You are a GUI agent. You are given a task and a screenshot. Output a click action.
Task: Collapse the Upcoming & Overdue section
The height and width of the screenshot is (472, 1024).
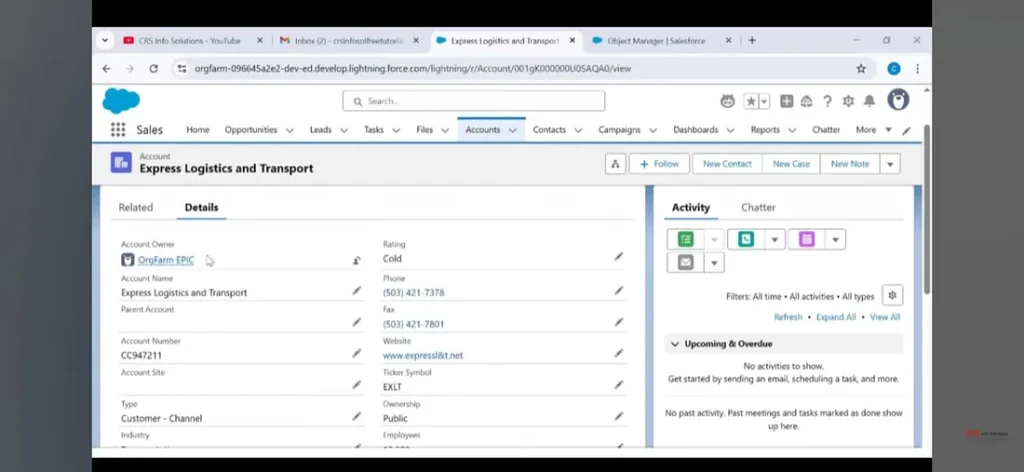click(675, 344)
